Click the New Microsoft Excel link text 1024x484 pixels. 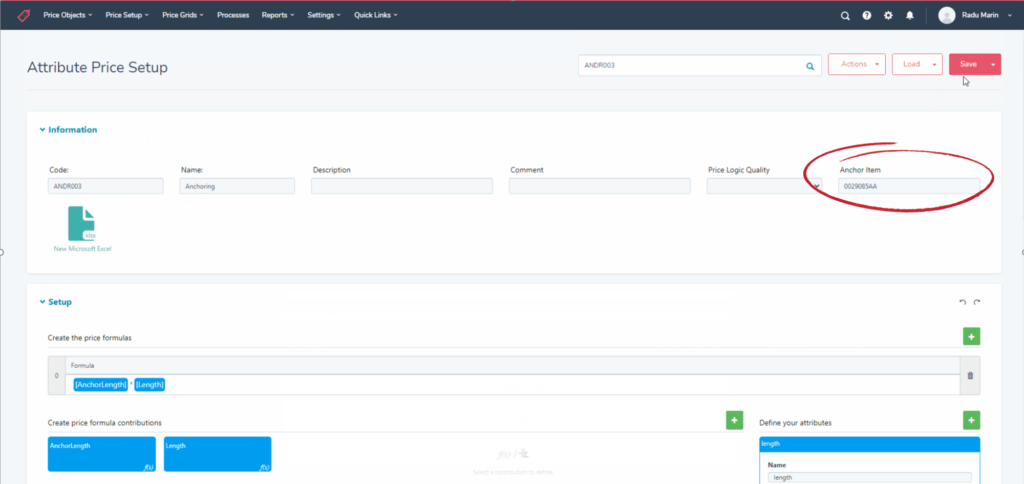coord(82,249)
